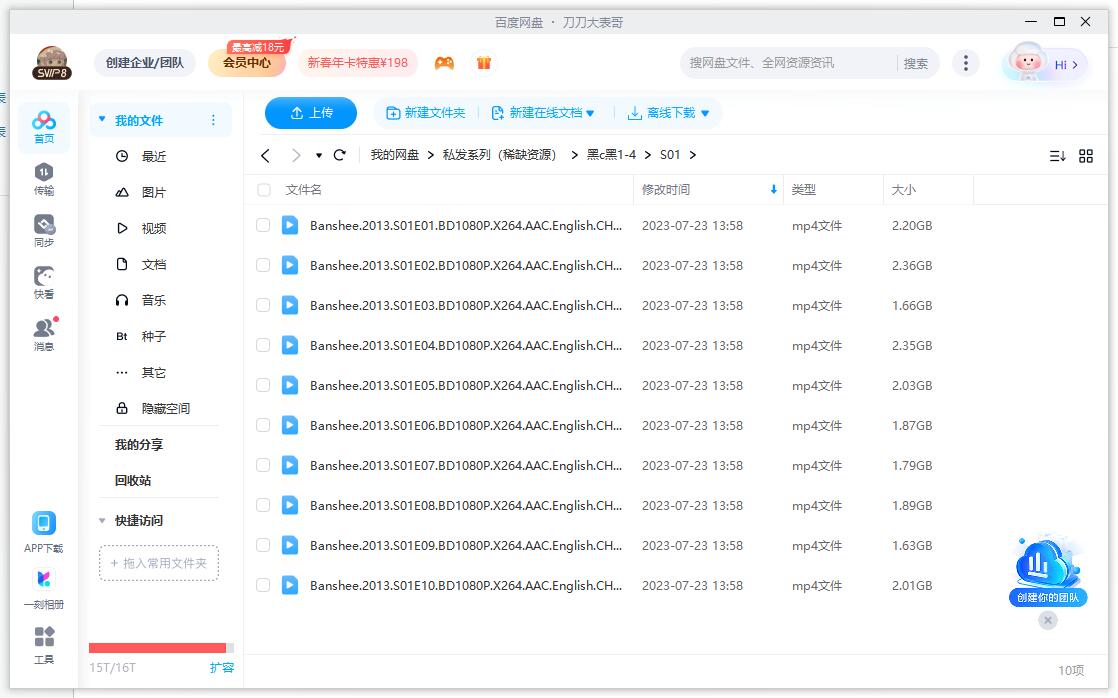This screenshot has width=1118, height=698.
Task: Refresh the current folder view
Action: (x=339, y=155)
